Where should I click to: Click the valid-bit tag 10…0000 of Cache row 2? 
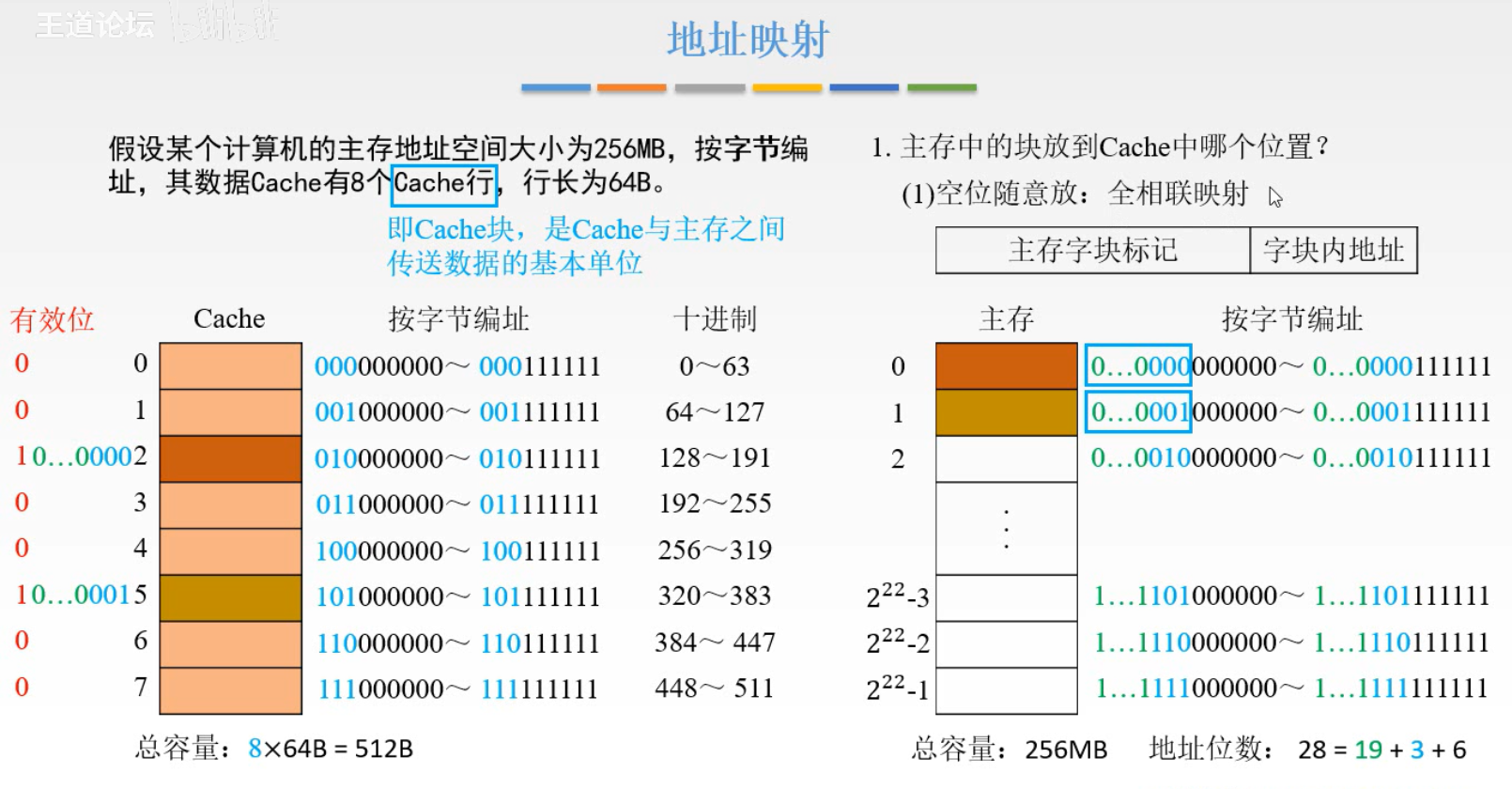(x=72, y=456)
